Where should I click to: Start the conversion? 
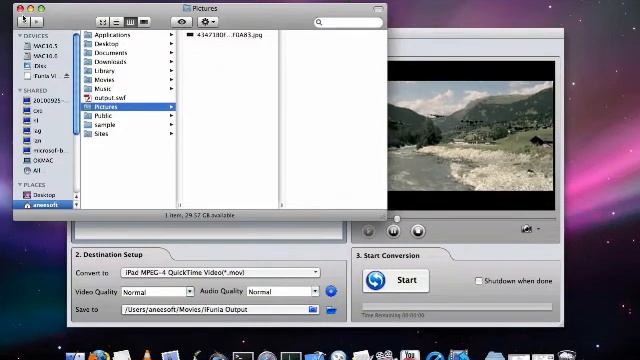396,280
